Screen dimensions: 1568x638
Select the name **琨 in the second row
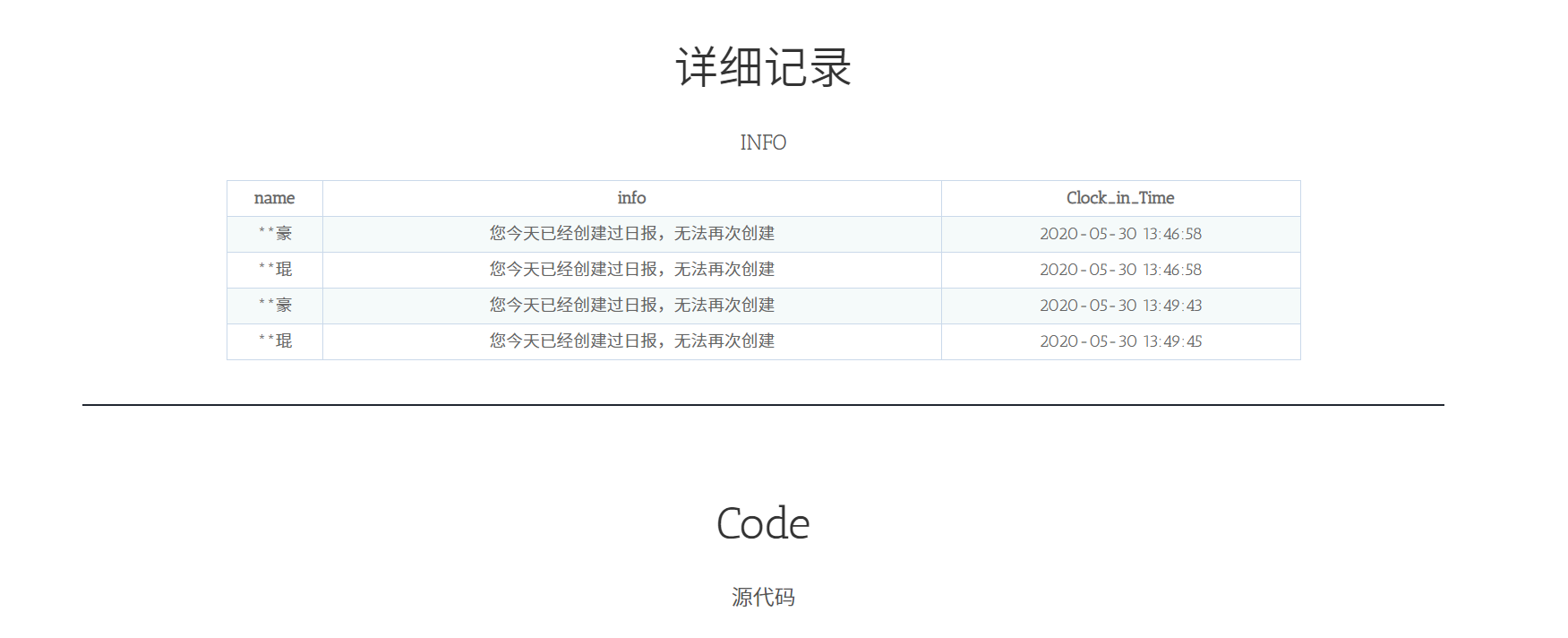[275, 270]
